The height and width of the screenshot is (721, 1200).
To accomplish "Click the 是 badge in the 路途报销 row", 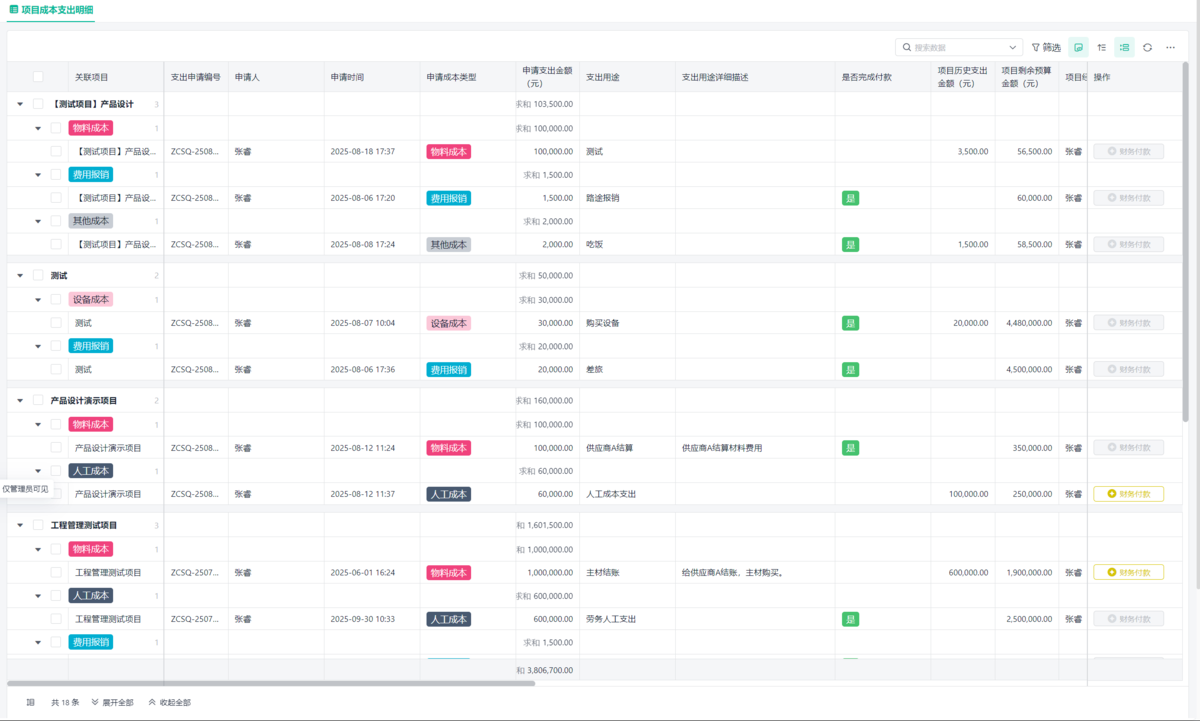I will coord(850,198).
